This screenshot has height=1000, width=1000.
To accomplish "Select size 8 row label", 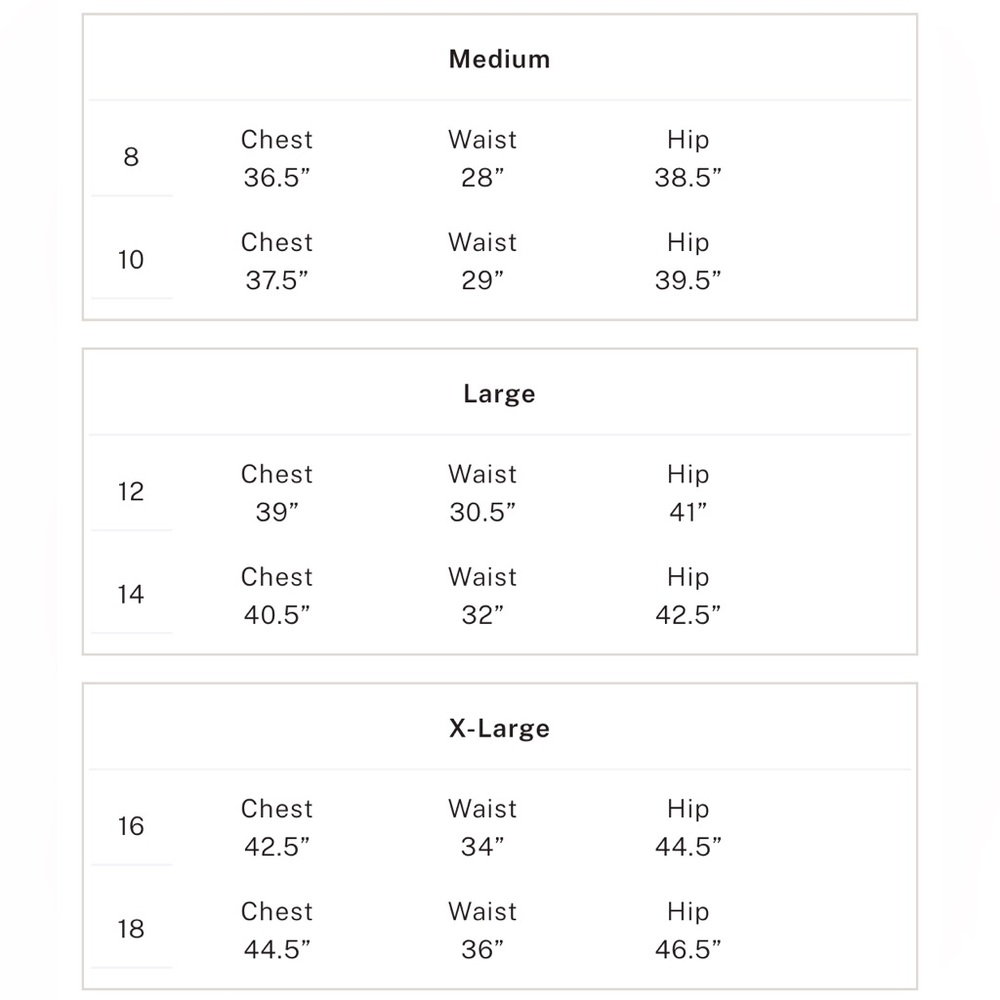I will [x=131, y=157].
